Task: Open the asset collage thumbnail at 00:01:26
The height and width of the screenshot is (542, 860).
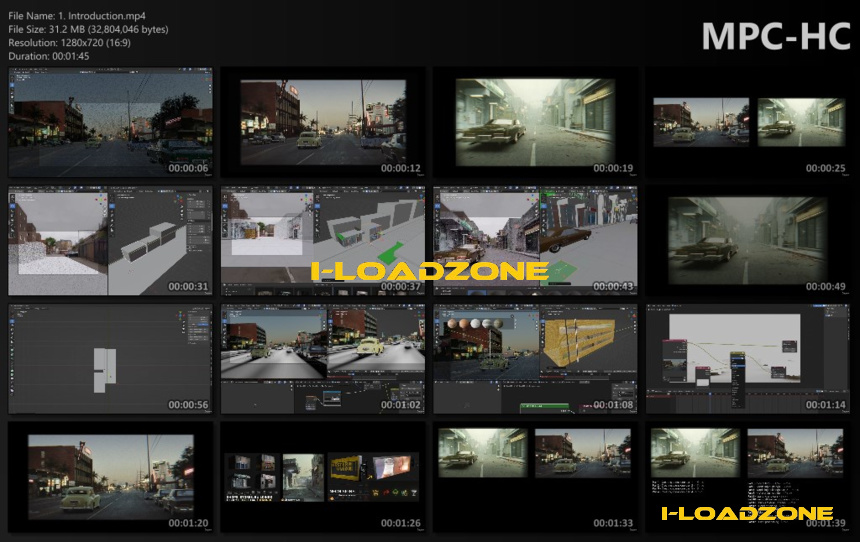Action: (322, 477)
